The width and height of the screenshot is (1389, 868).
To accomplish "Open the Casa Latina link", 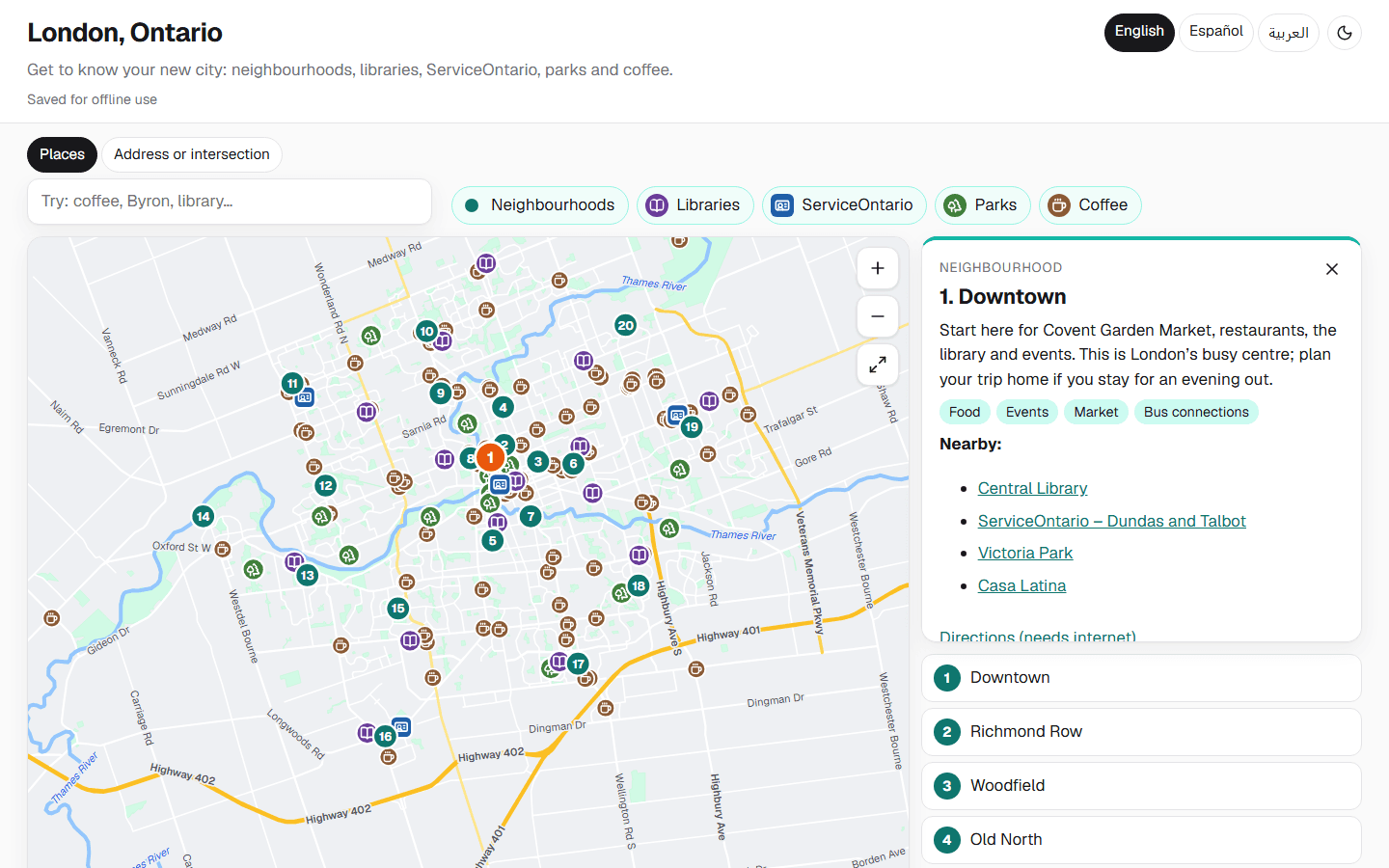I will (1021, 585).
